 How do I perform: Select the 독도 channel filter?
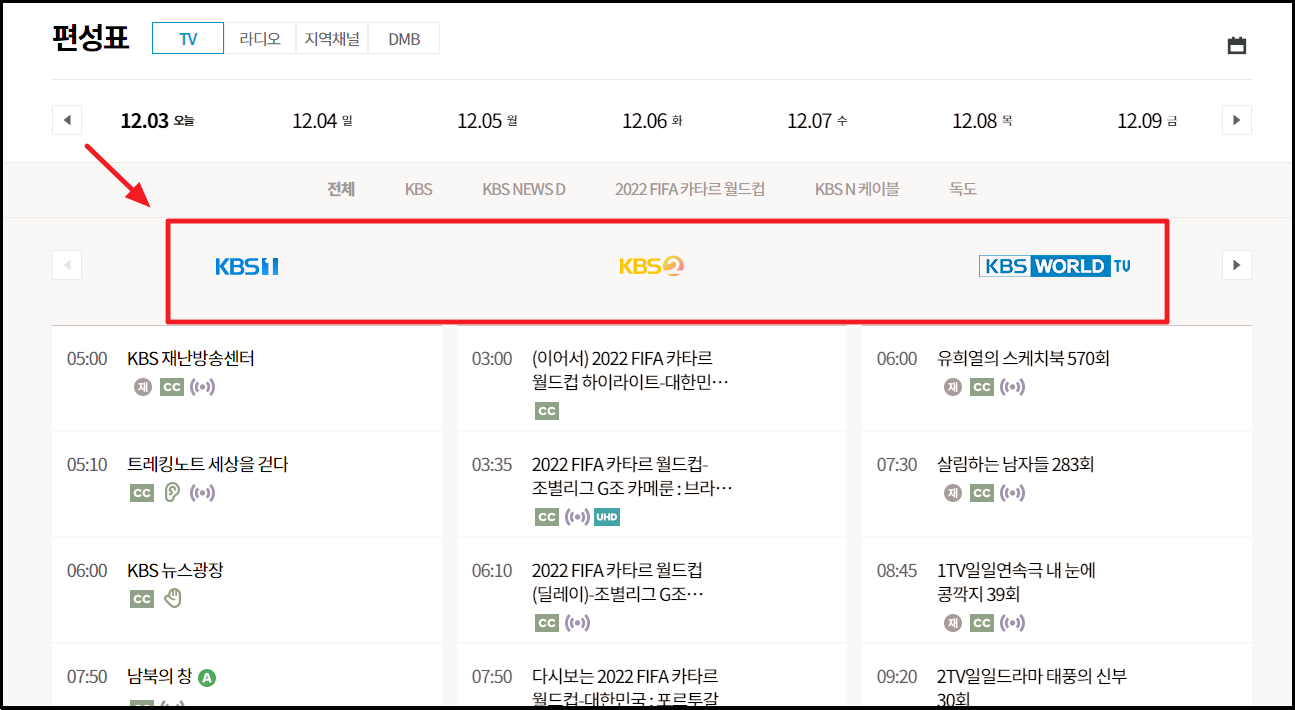[x=963, y=189]
